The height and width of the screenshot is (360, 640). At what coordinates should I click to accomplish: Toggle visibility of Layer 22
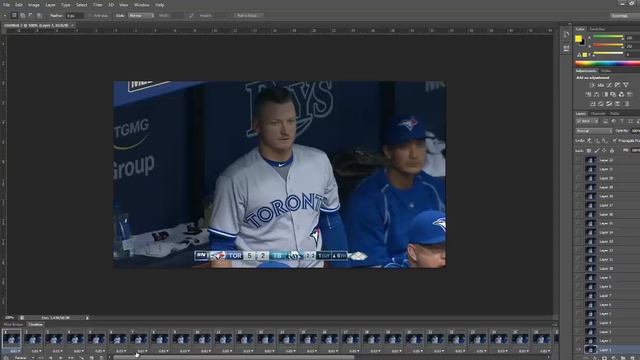click(x=579, y=160)
